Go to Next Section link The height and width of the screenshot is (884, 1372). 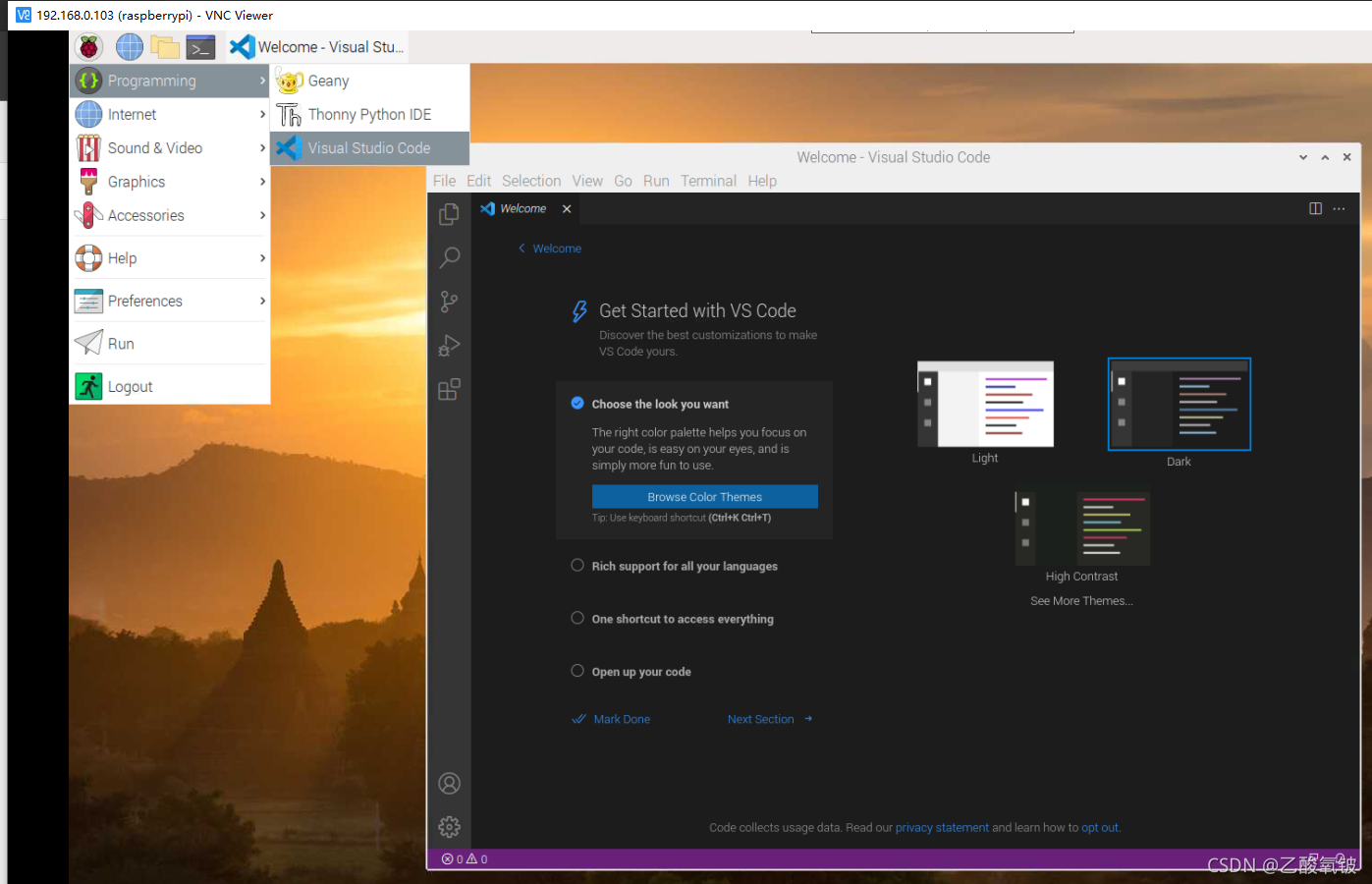[770, 719]
